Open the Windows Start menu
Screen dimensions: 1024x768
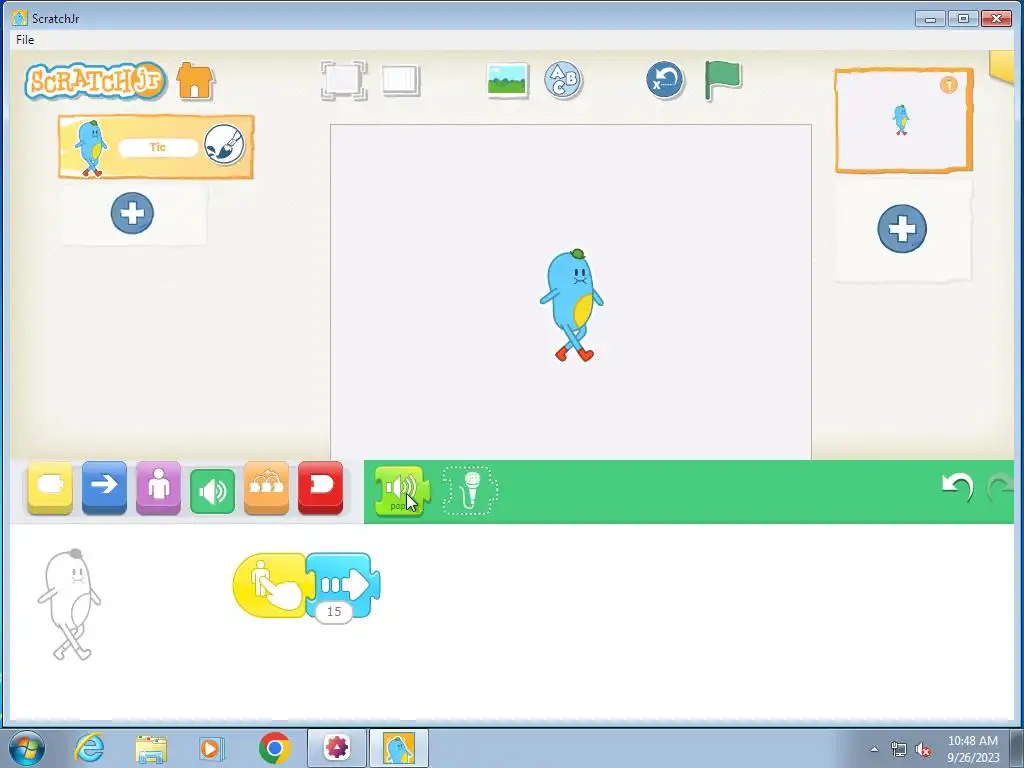pos(27,748)
